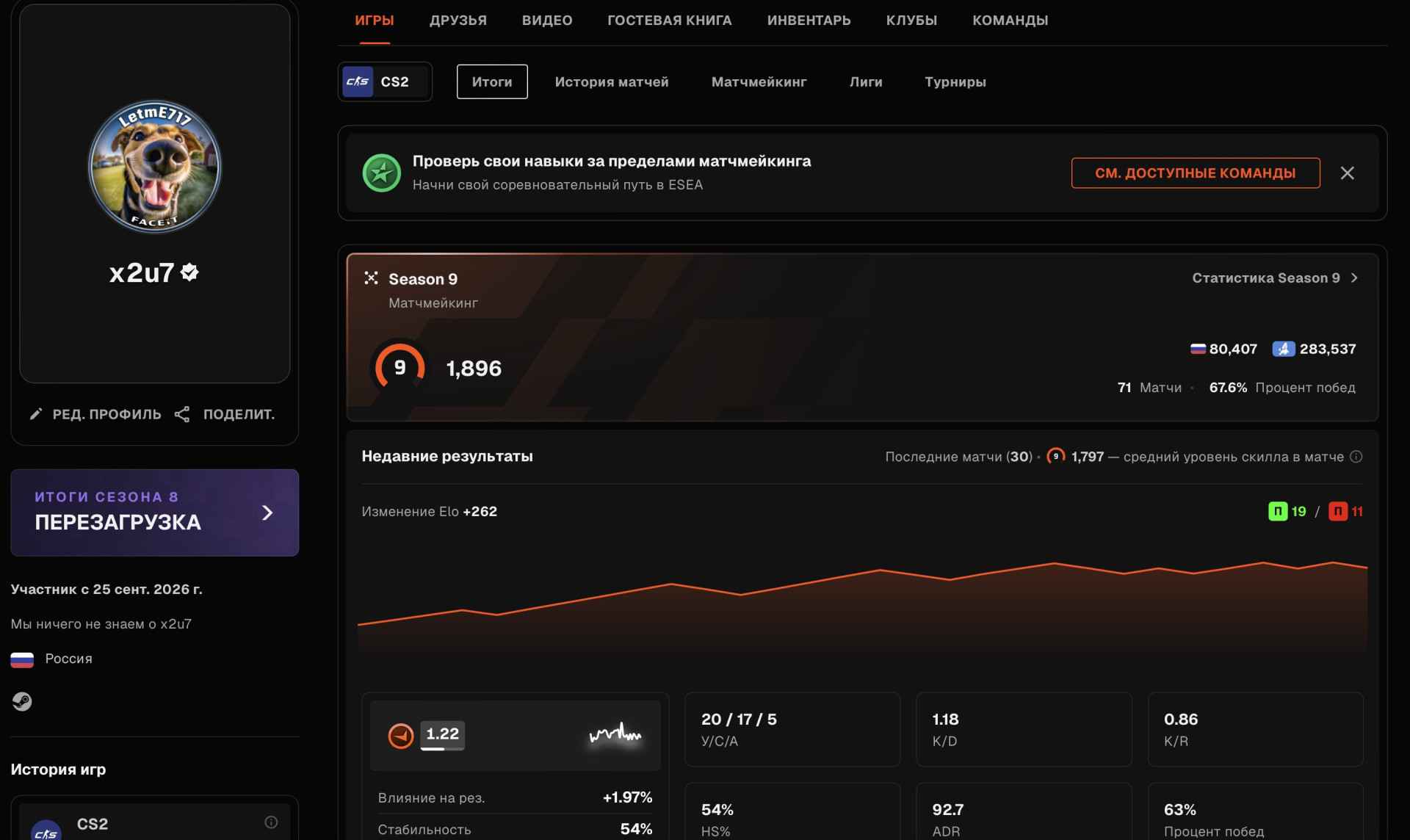Open the ИГРЫ tab
1410x840 pixels.
pyautogui.click(x=374, y=21)
